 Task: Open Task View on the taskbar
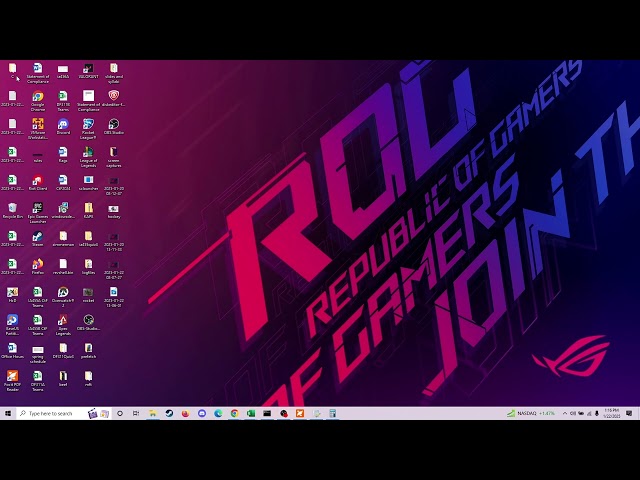[136, 413]
